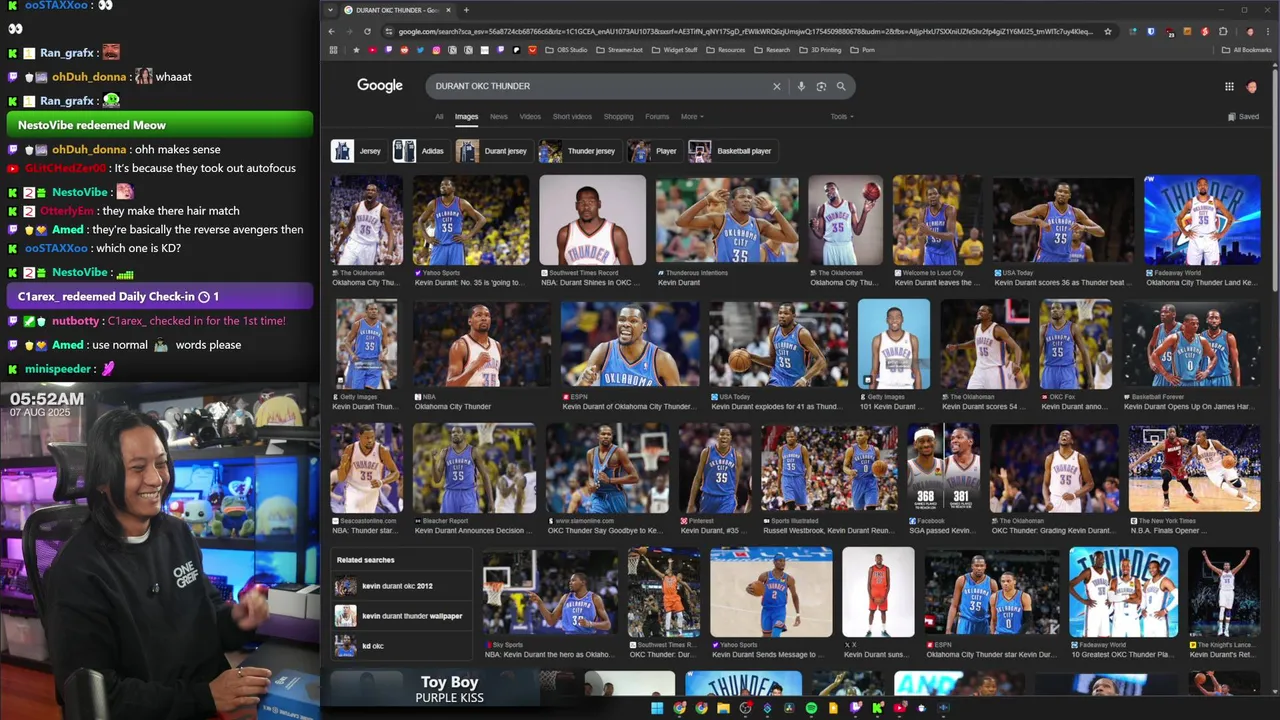Viewport: 1280px width, 720px height.
Task: Bookmark this page with the star icon
Action: pyautogui.click(x=1108, y=31)
